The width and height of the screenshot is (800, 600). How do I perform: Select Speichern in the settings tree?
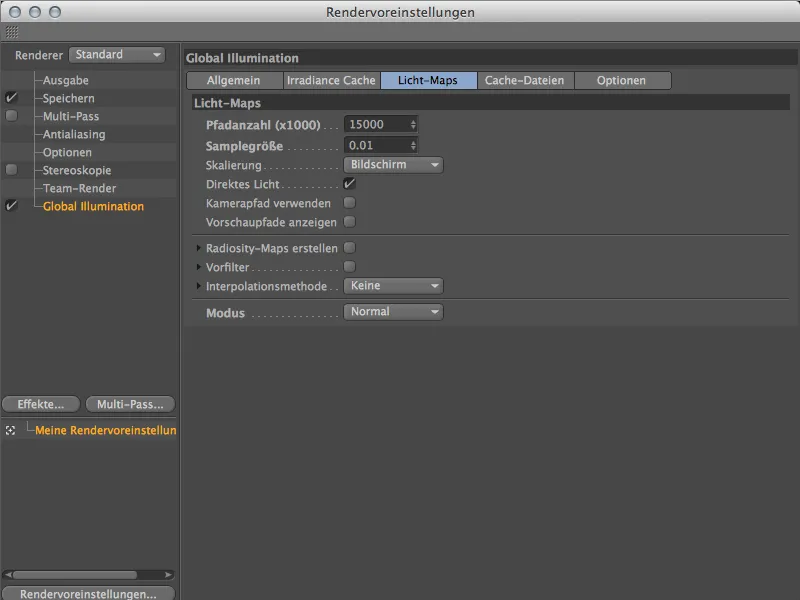click(x=68, y=98)
